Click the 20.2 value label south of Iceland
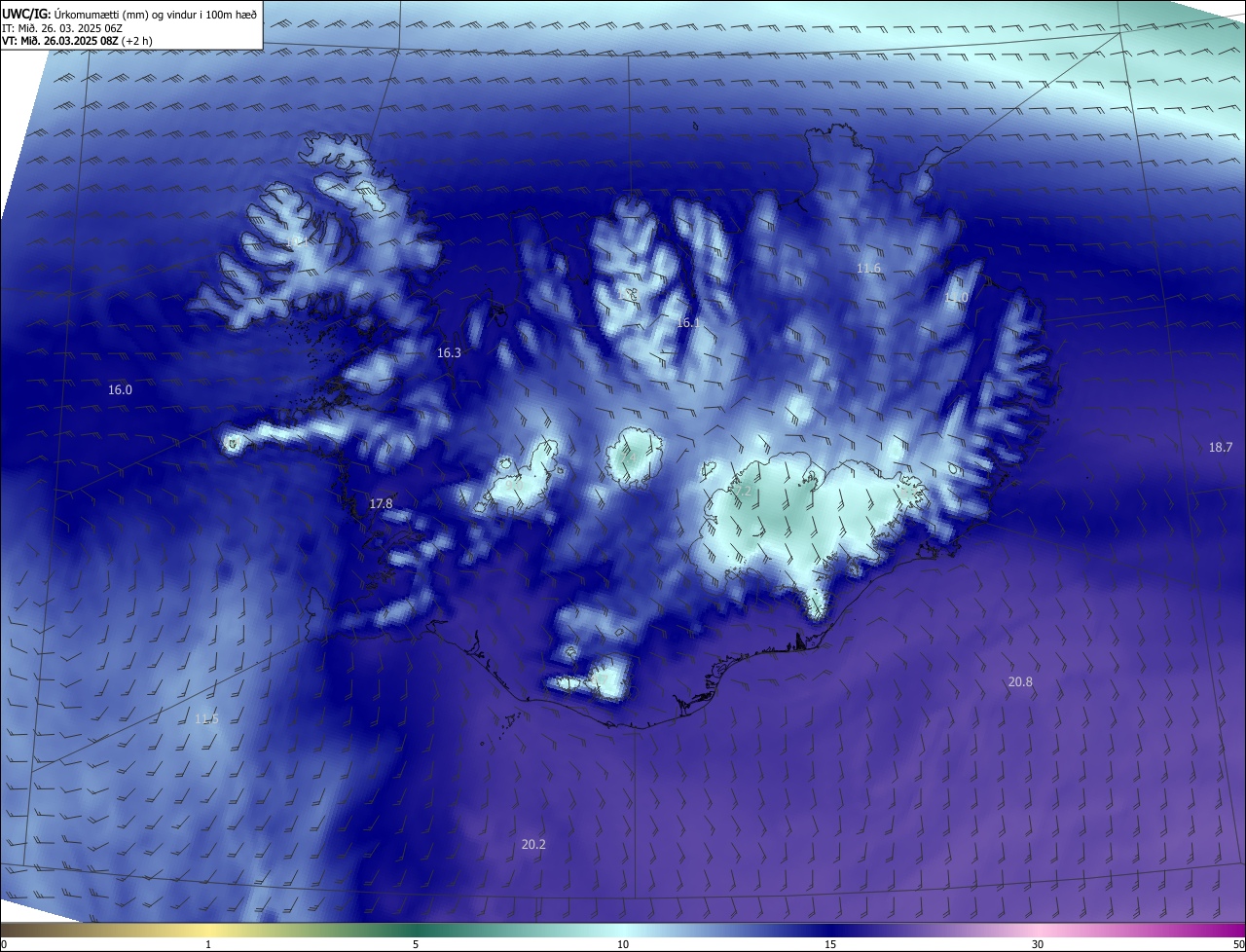The width and height of the screenshot is (1246, 952). pos(533,844)
